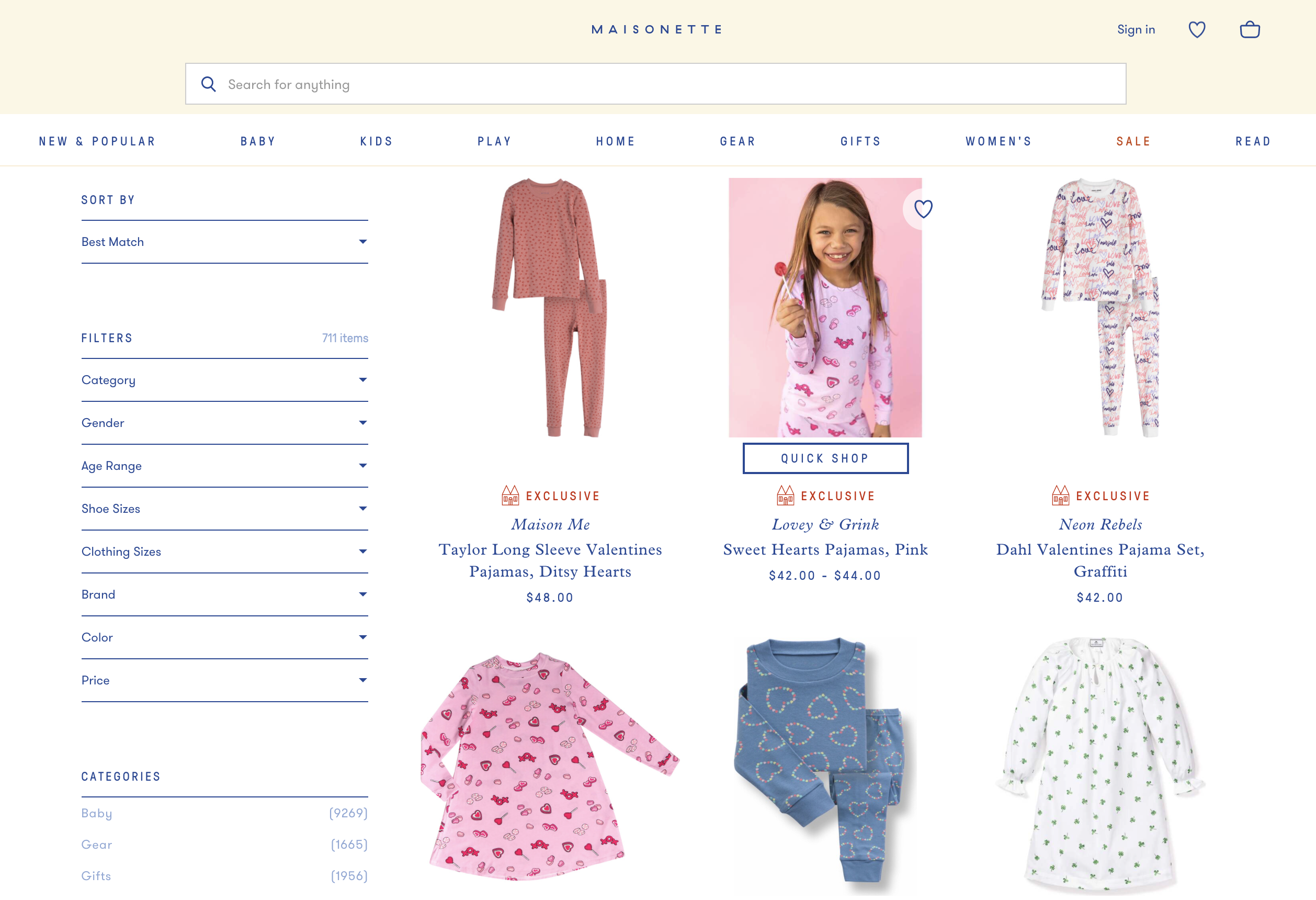The height and width of the screenshot is (900, 1316).
Task: Favorite the Sweet Hearts Pajamas with heart icon
Action: point(923,209)
